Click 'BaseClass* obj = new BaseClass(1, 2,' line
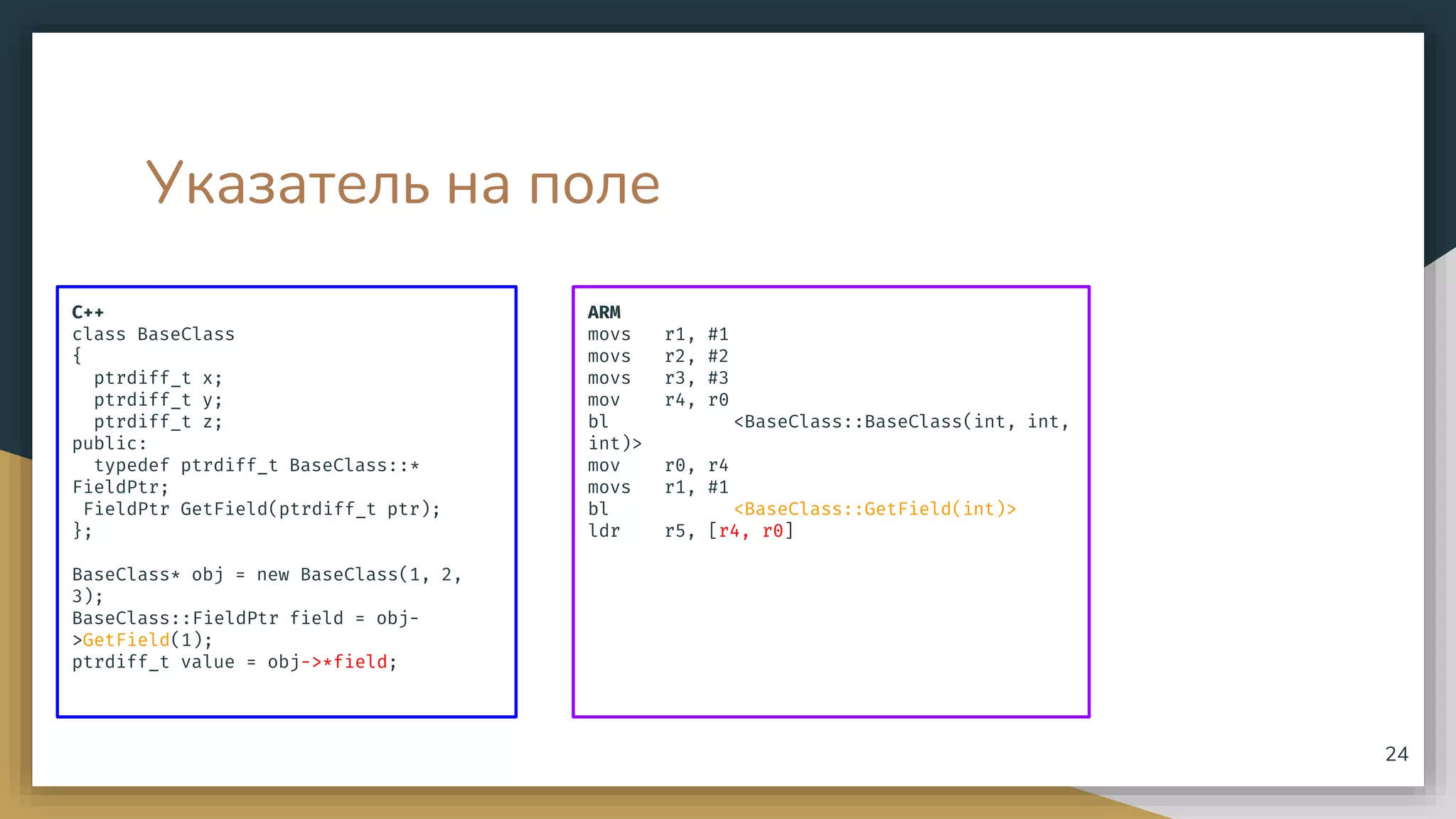 tap(267, 574)
